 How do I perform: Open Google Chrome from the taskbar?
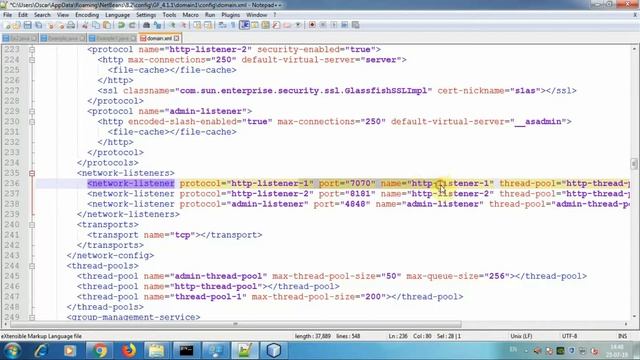(x=99, y=350)
